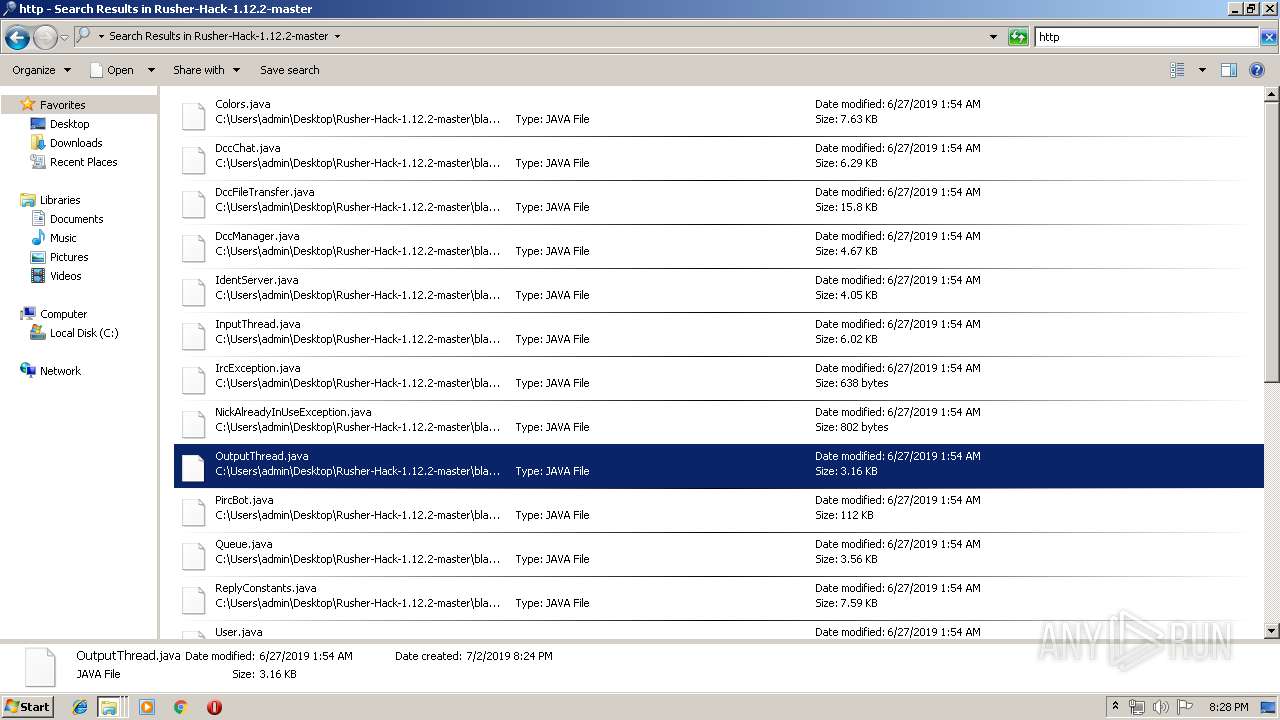Click IrcException.java size 638 bytes
The width and height of the screenshot is (1280, 720).
pos(852,383)
